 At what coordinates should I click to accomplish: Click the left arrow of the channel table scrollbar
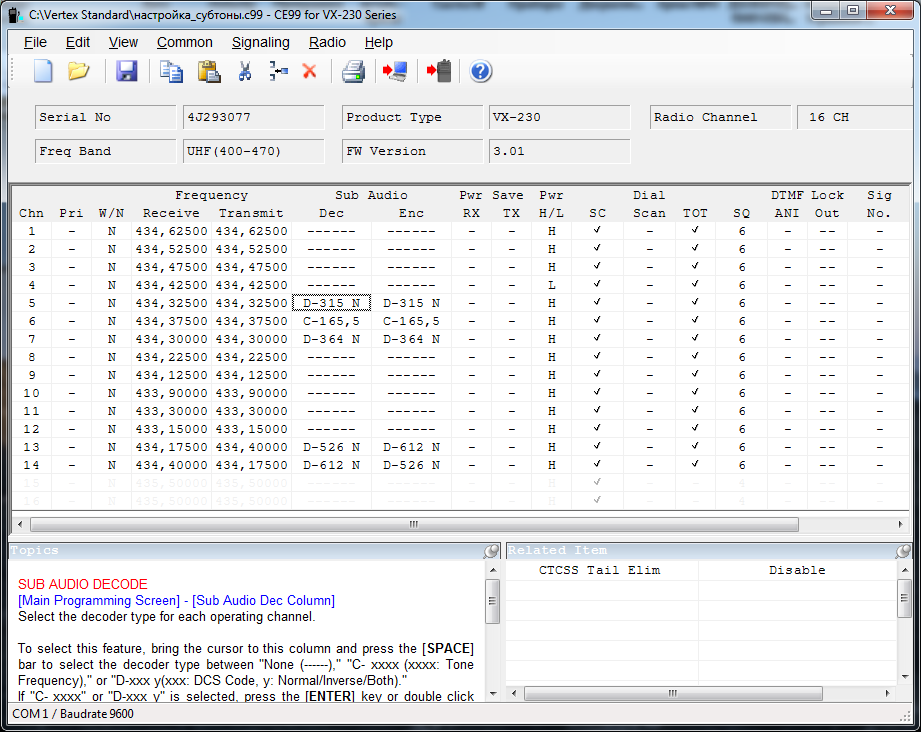pyautogui.click(x=21, y=524)
